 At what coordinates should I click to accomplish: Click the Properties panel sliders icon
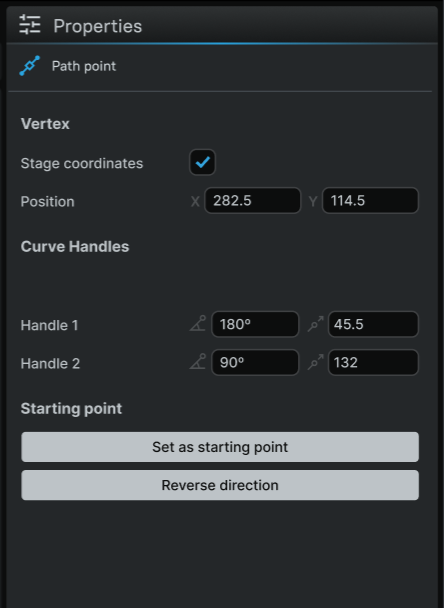point(30,25)
